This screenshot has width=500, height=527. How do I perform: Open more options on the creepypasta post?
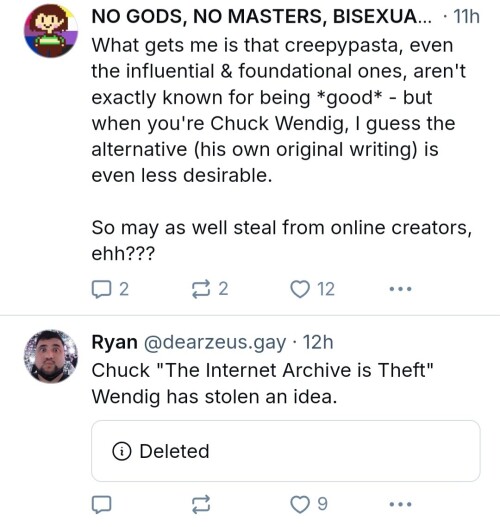(x=400, y=289)
